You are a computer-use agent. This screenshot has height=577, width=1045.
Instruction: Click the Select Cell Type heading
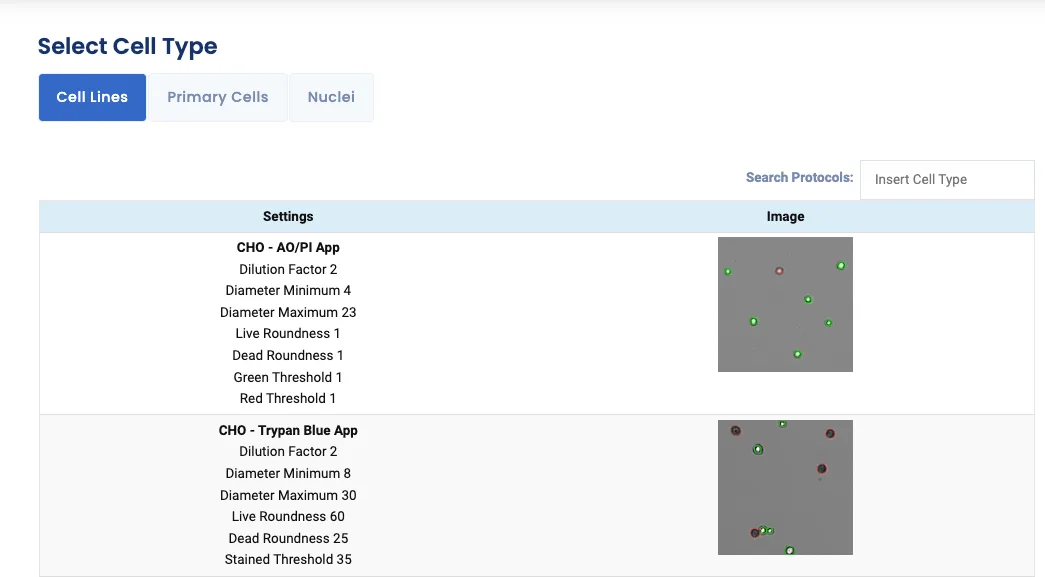[127, 46]
